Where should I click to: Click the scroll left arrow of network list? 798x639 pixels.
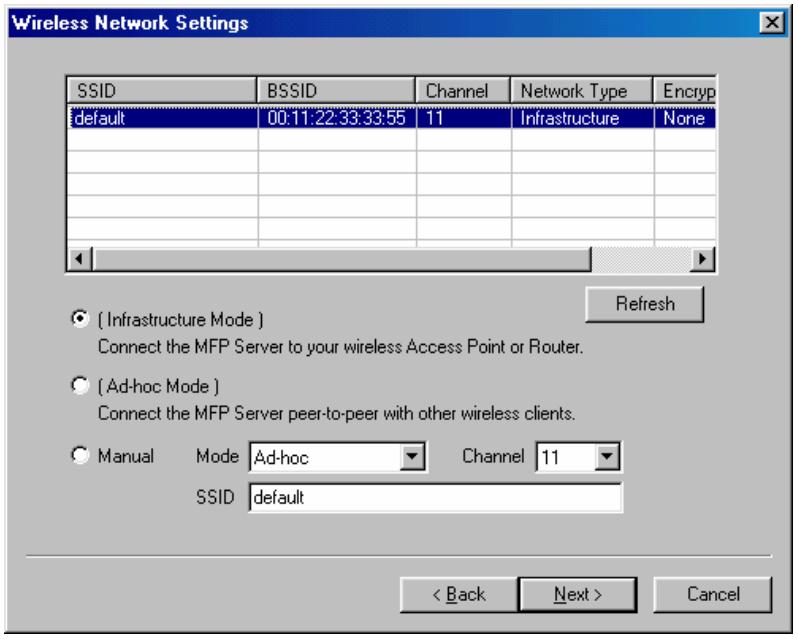[79, 259]
